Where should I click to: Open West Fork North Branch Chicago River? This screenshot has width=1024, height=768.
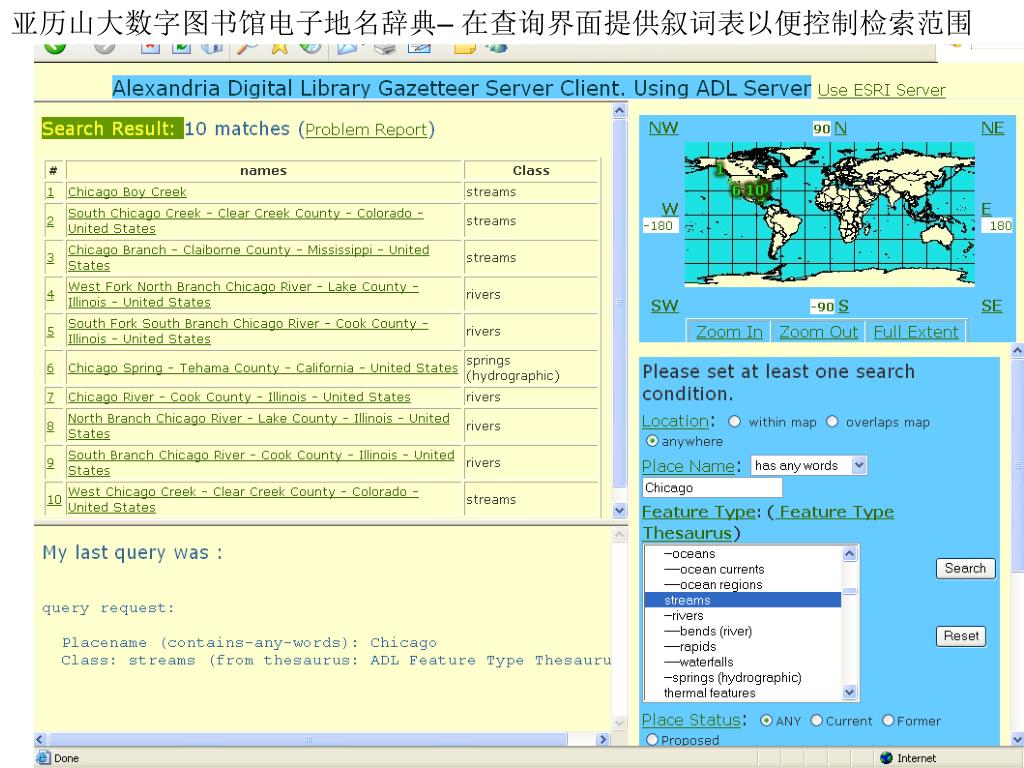coord(243,295)
